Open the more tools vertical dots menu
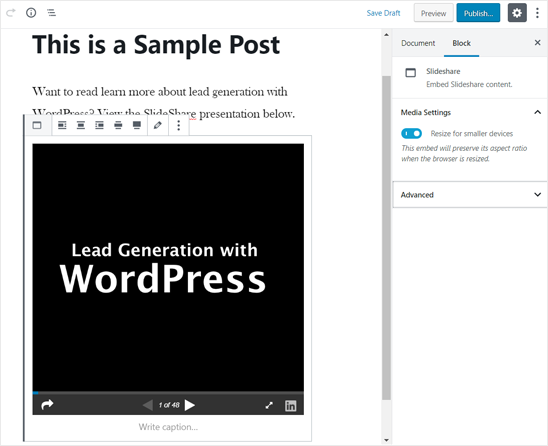This screenshot has height=446, width=548. (537, 13)
